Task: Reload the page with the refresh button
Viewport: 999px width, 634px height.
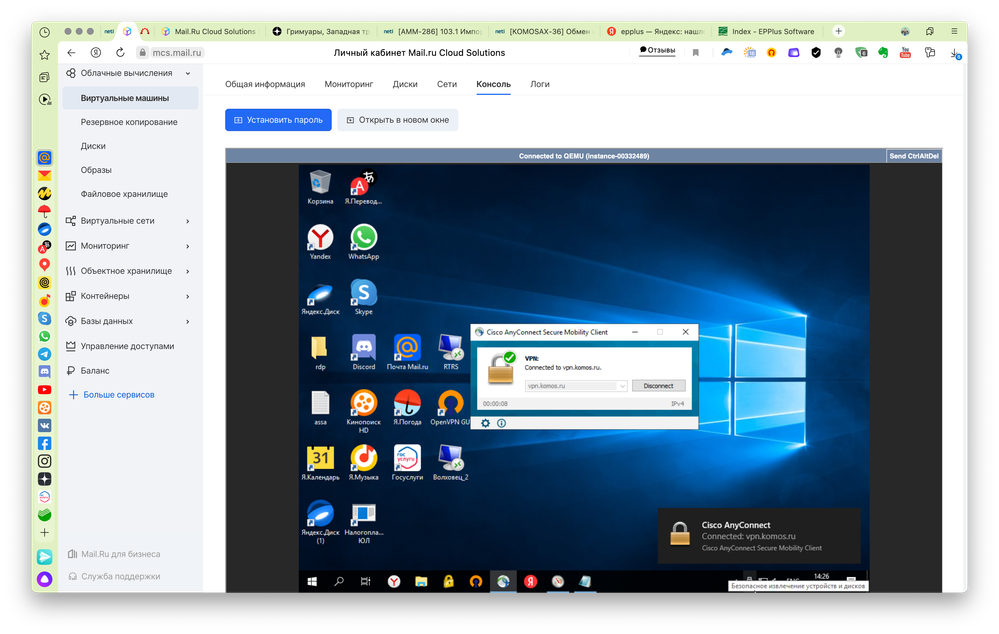Action: (x=120, y=52)
